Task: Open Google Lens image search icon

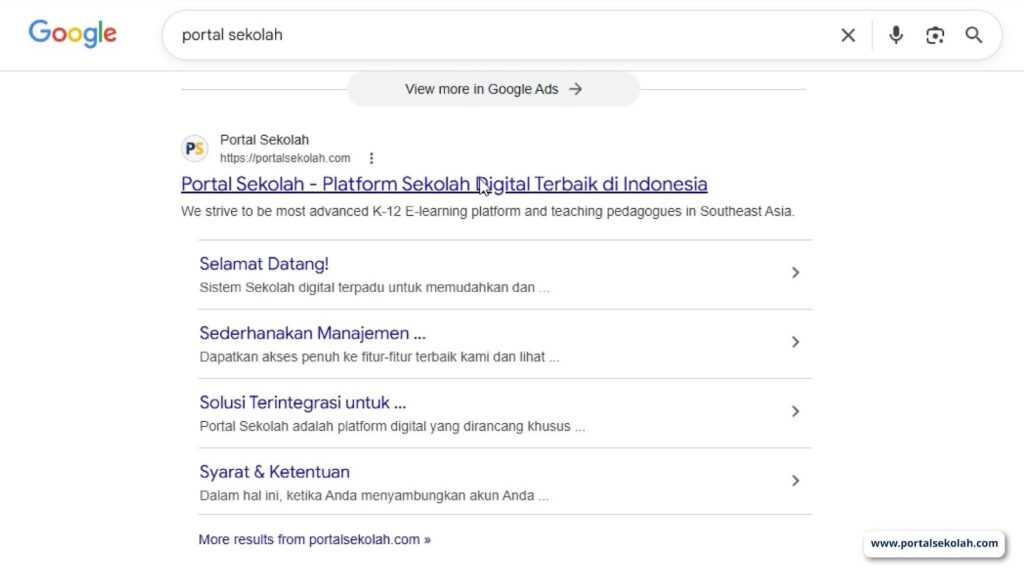Action: coord(935,35)
